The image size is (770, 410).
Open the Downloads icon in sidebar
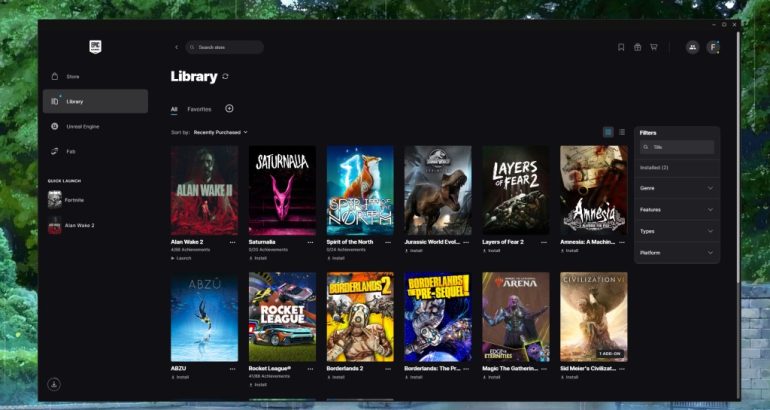(x=54, y=384)
